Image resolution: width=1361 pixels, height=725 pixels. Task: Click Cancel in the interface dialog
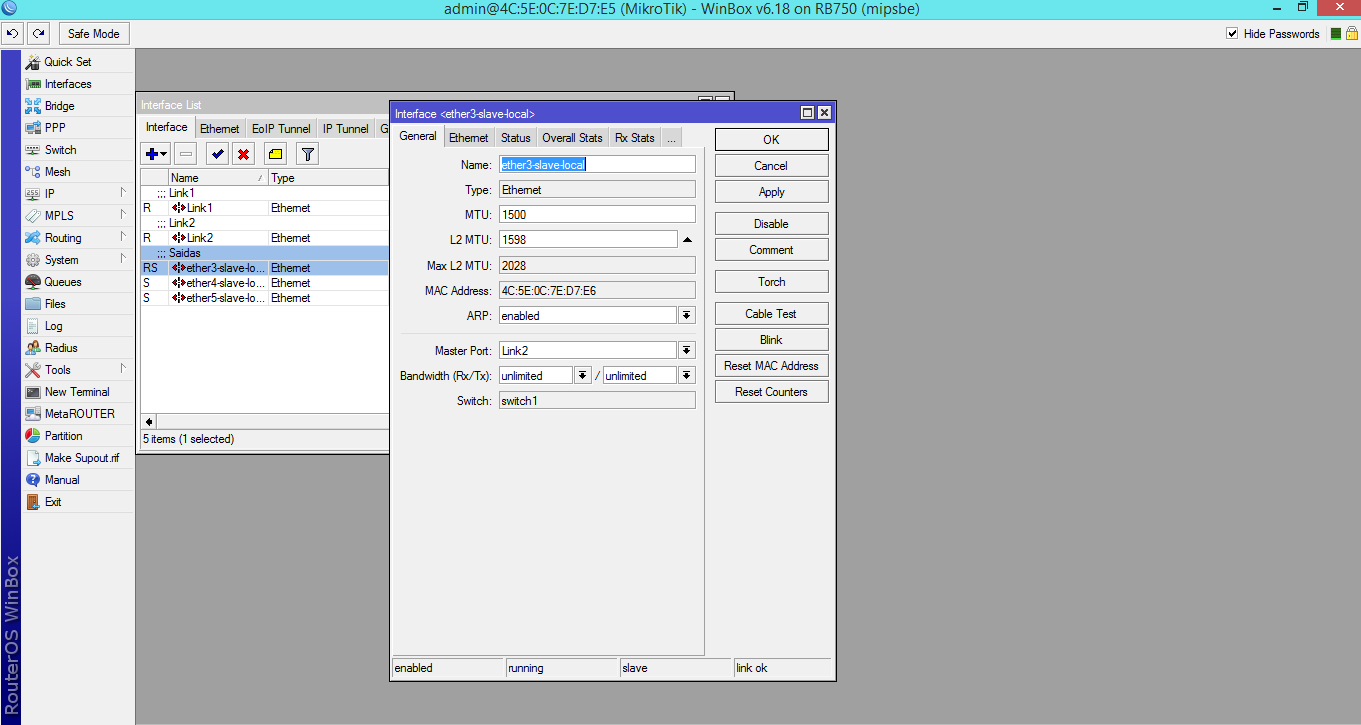(x=771, y=166)
